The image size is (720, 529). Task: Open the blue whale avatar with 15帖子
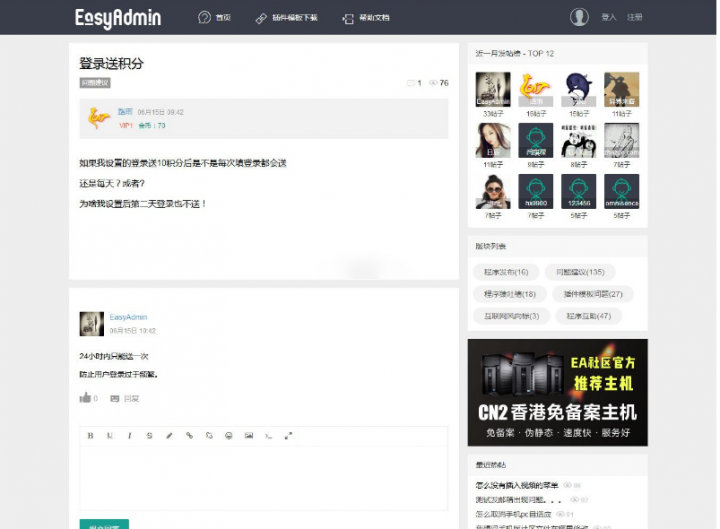(x=579, y=89)
